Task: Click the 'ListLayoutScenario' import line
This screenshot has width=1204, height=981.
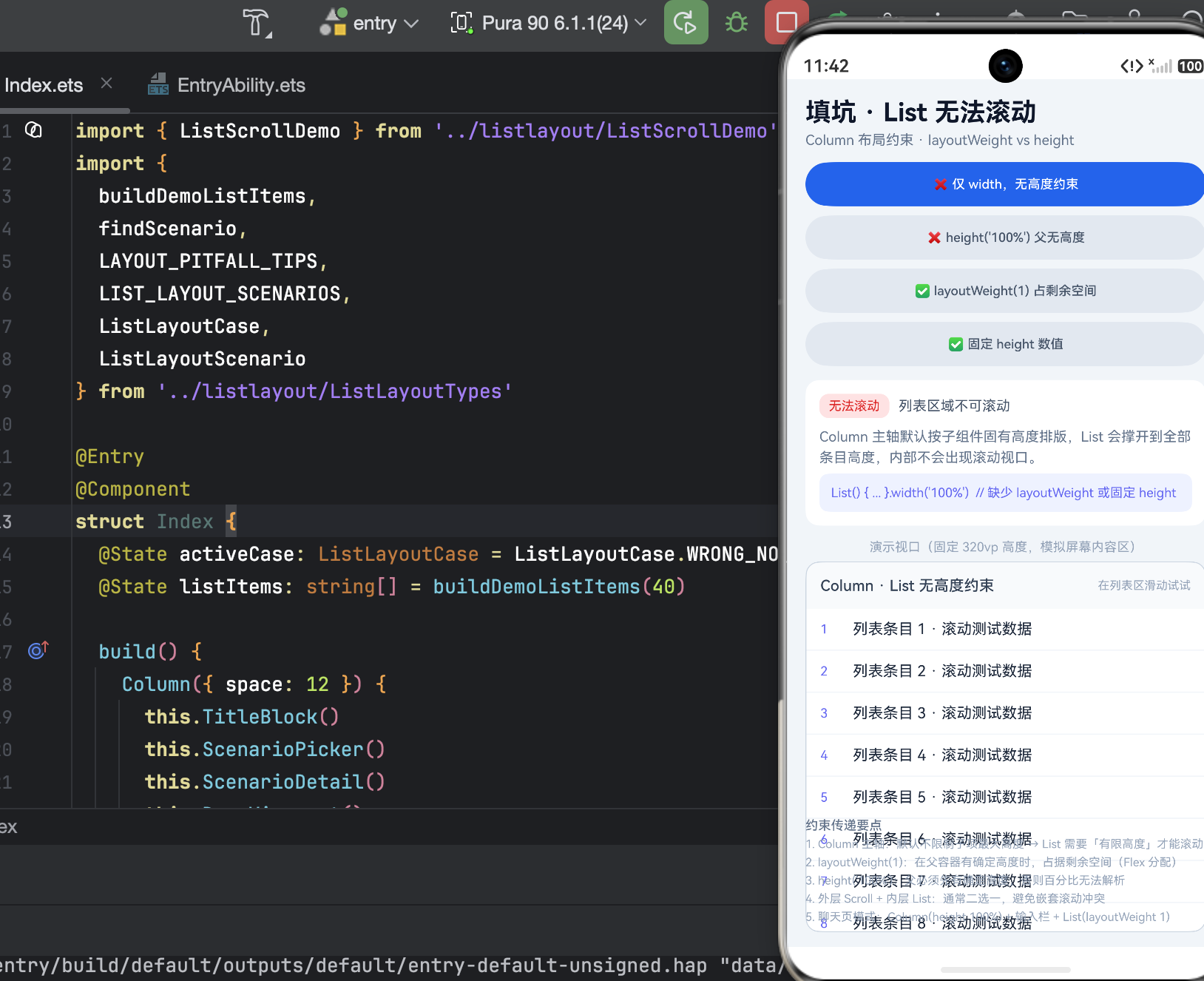Action: point(203,359)
